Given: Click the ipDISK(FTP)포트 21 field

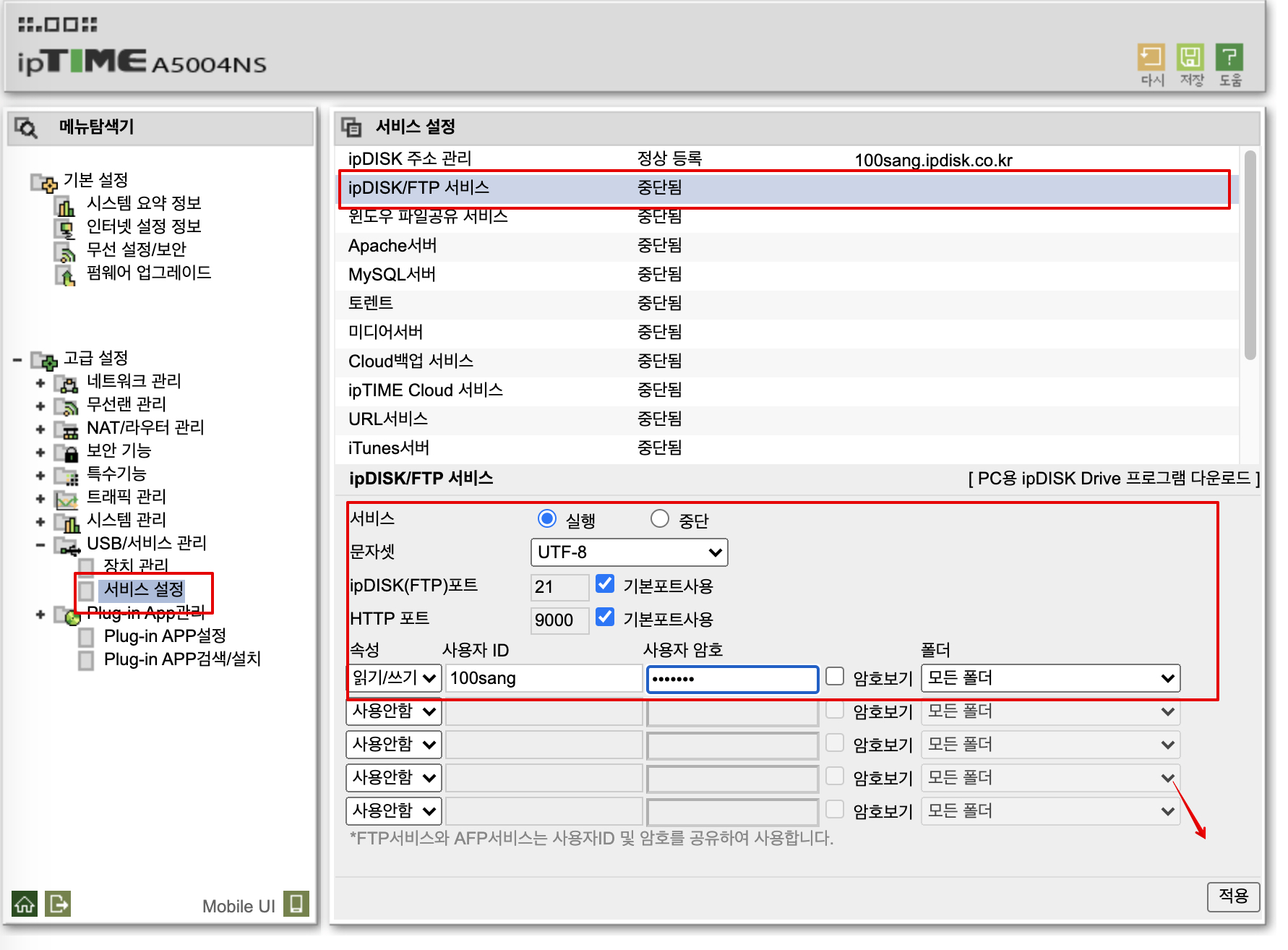Looking at the screenshot, I should point(559,586).
